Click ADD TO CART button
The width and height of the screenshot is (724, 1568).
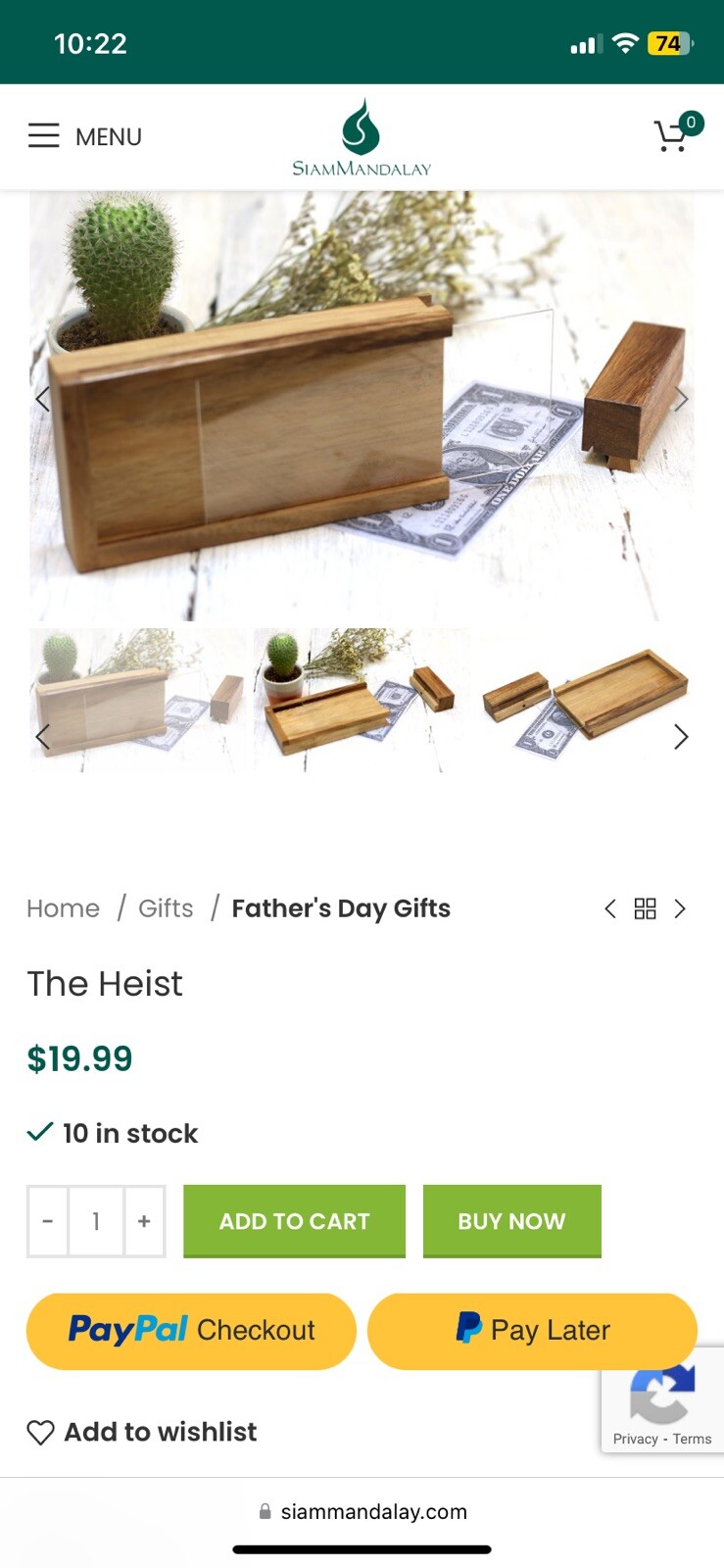tap(294, 1221)
